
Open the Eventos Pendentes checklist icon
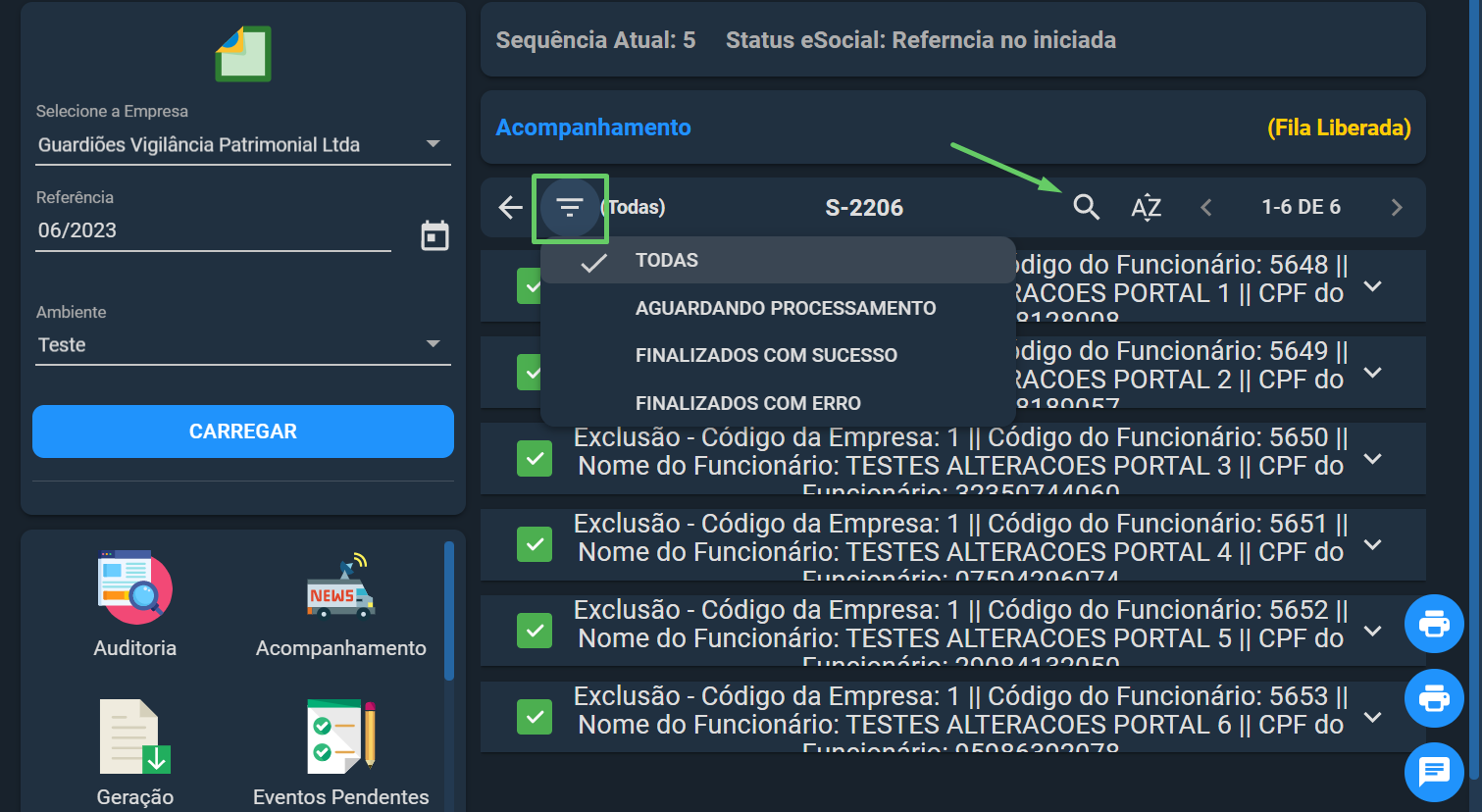pos(340,736)
